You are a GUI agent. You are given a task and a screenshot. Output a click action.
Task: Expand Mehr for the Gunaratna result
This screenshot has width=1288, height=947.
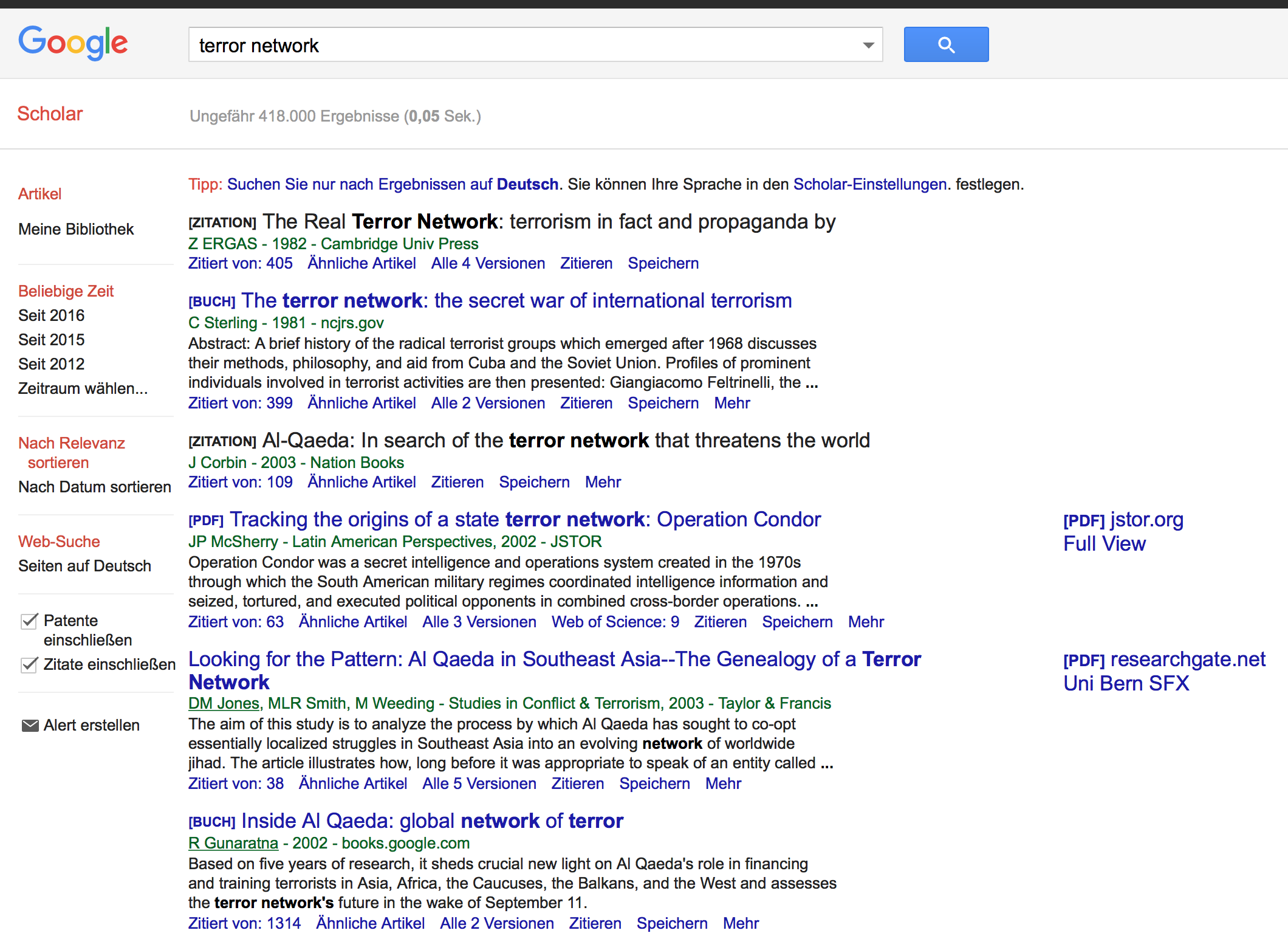coord(741,923)
